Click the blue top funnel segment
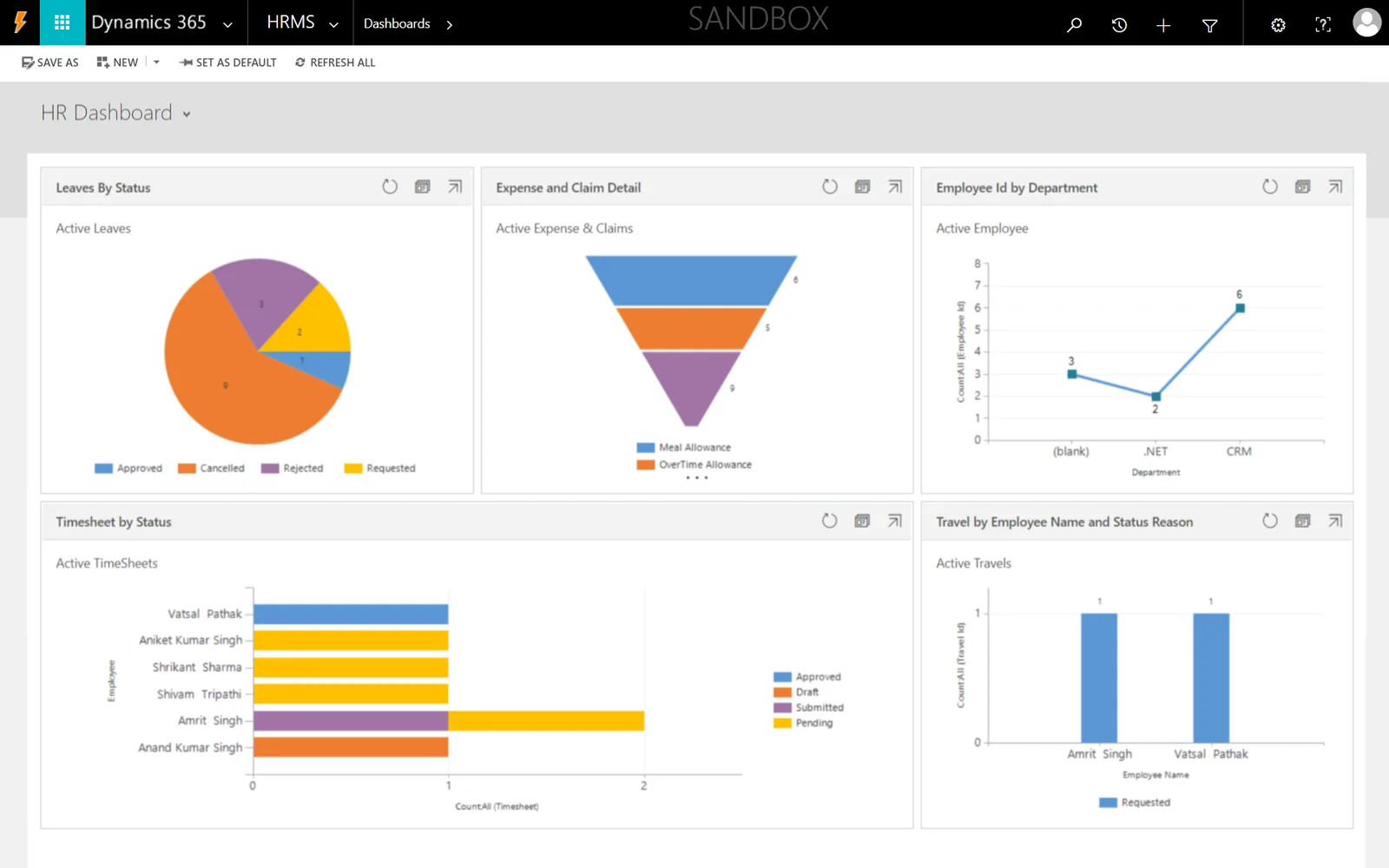Screen dimensions: 1389x868 tap(691, 280)
